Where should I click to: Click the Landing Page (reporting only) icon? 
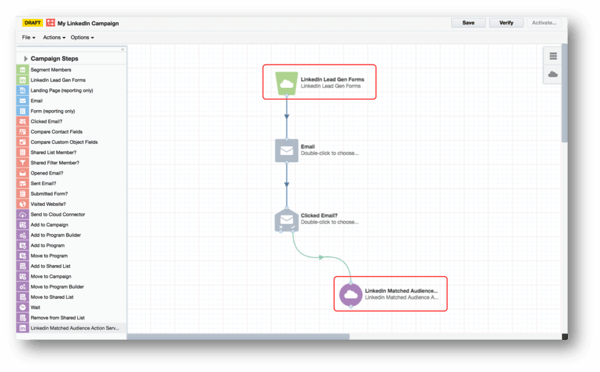click(x=23, y=90)
